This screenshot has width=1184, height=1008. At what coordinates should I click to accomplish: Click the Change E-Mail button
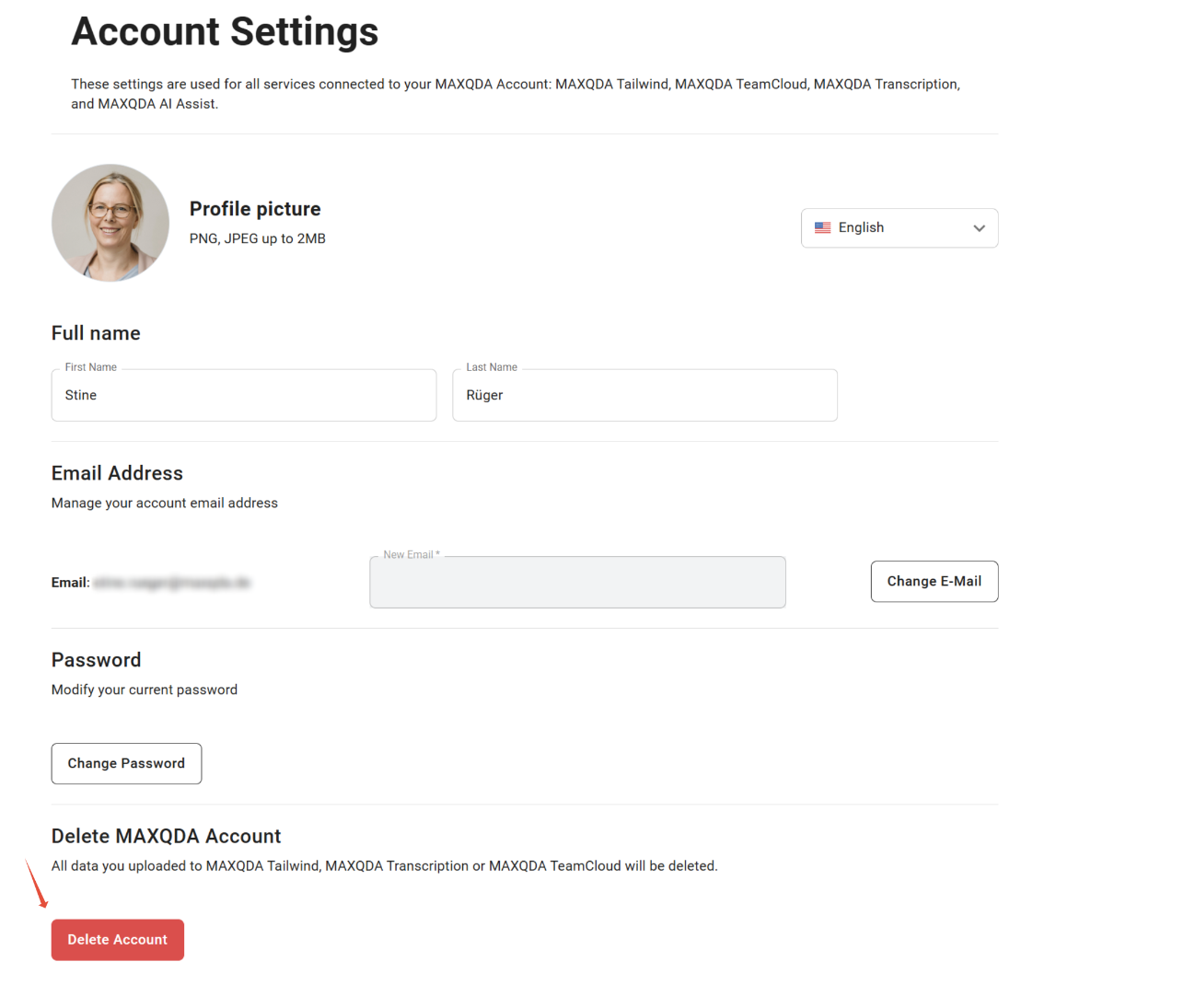934,581
